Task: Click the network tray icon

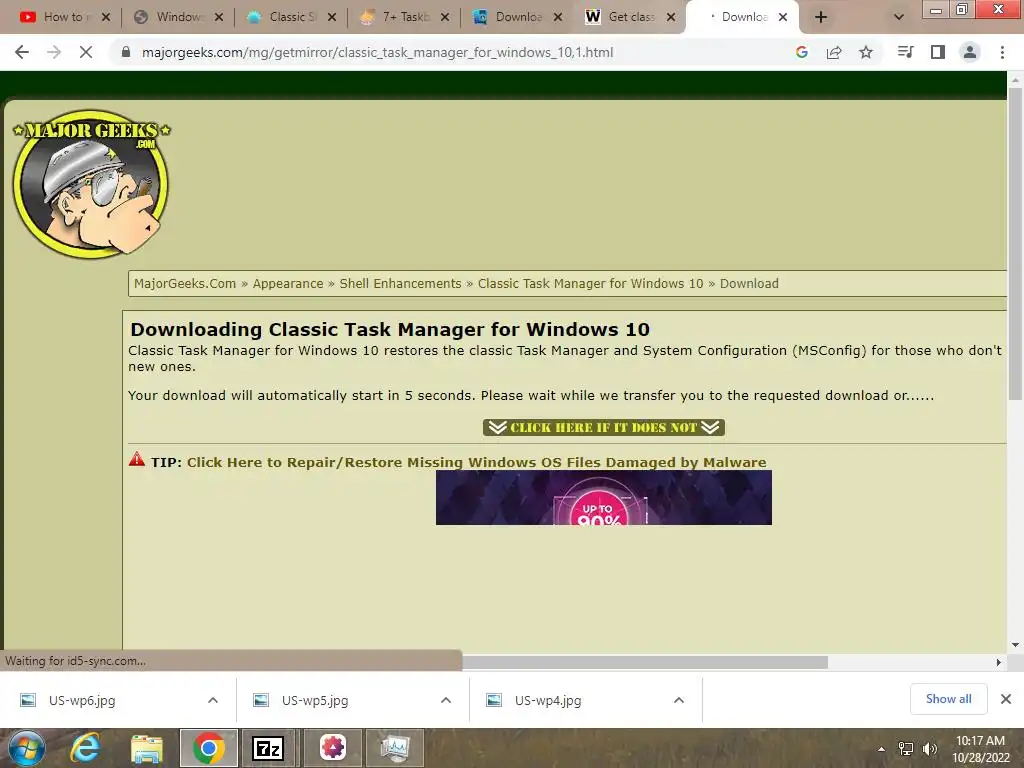Action: click(906, 749)
